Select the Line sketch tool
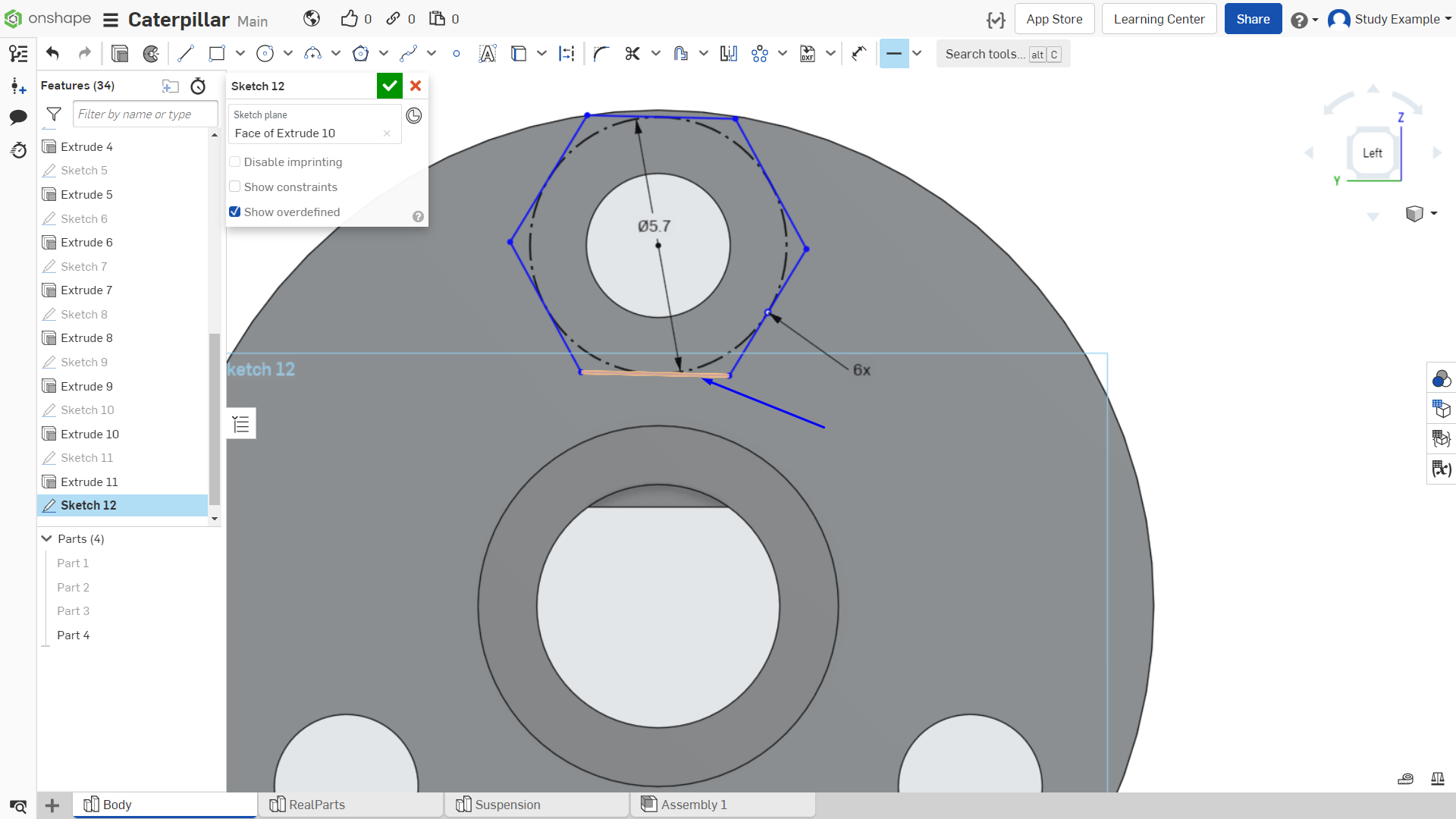The image size is (1456, 819). pos(186,54)
